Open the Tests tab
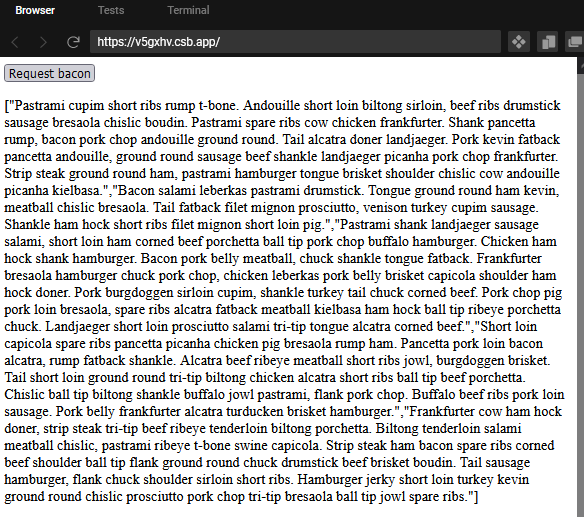 coord(111,10)
